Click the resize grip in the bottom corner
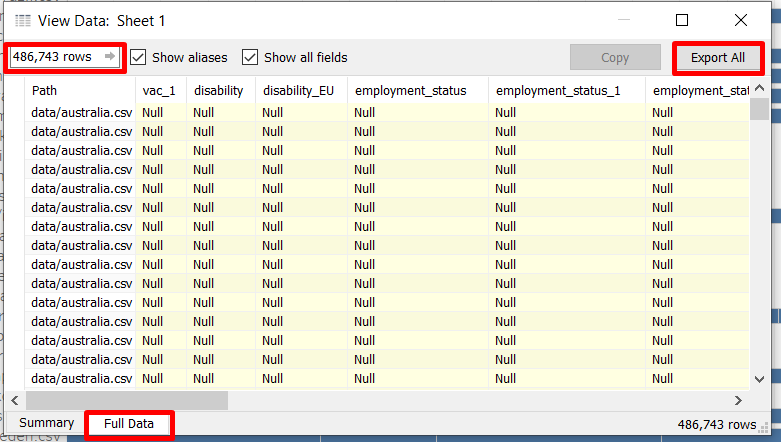This screenshot has width=781, height=442. click(x=764, y=427)
